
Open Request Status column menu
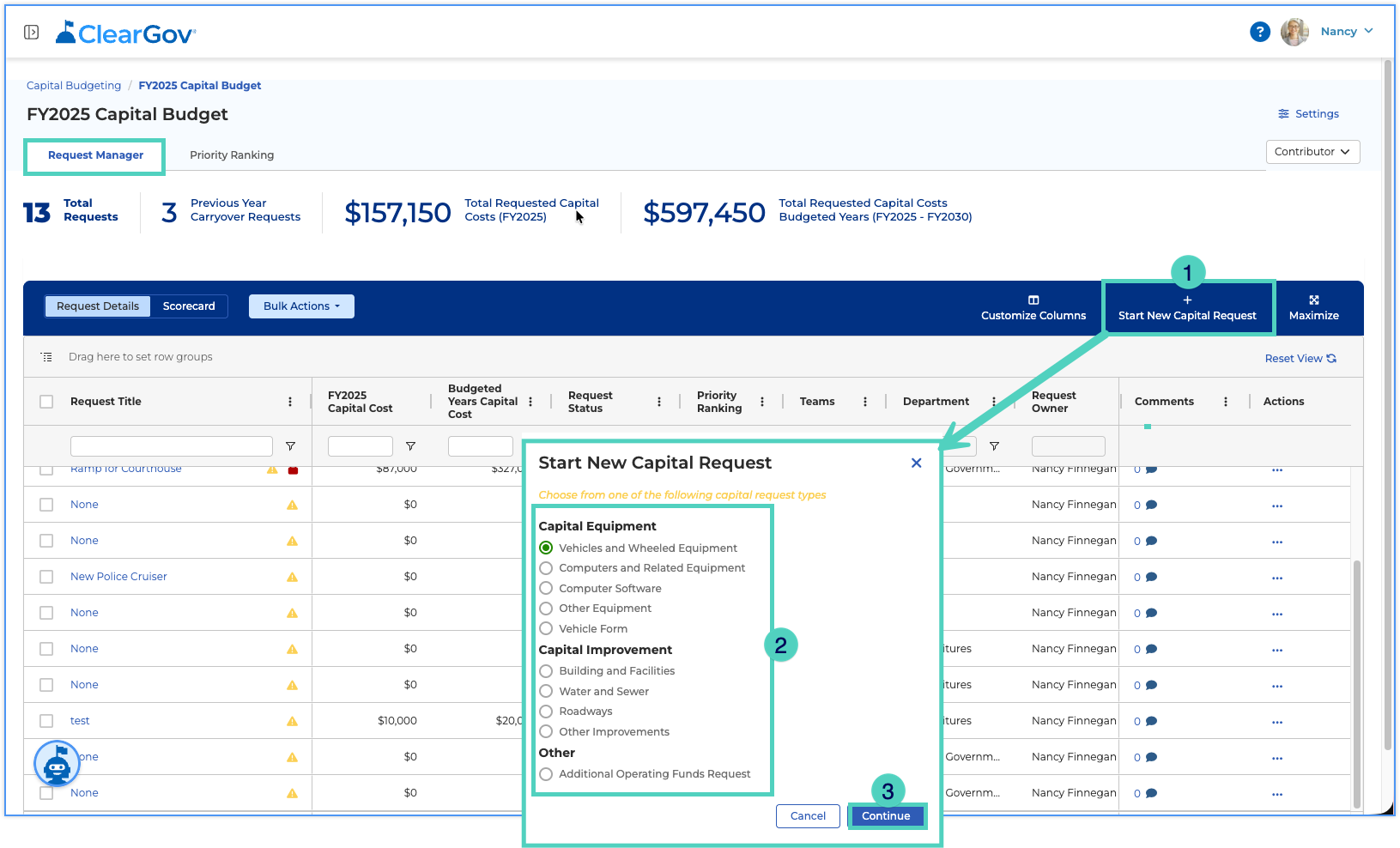coord(659,402)
